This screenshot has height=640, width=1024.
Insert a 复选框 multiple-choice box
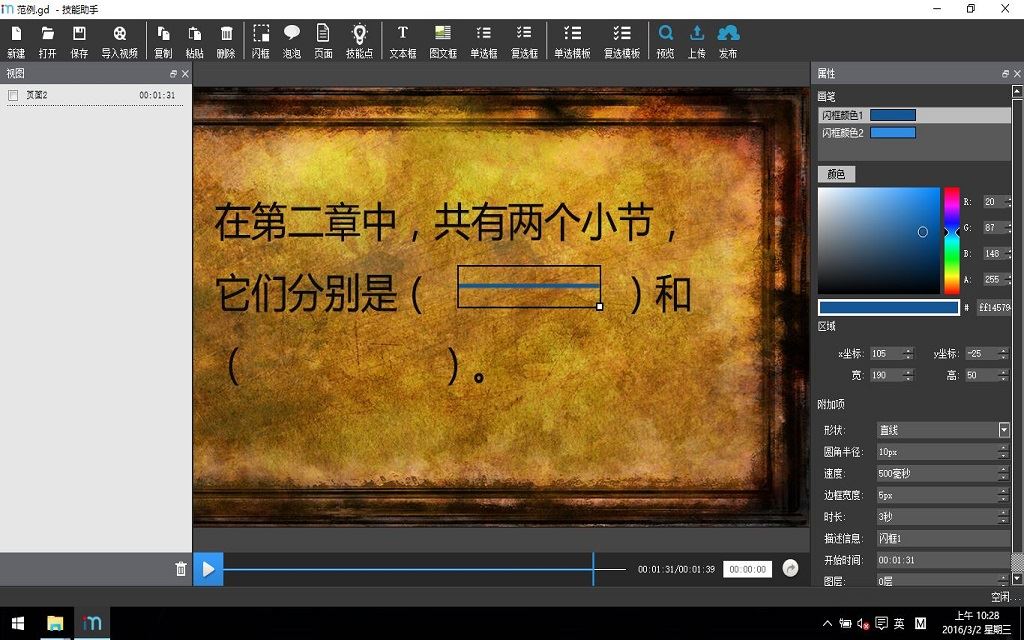pyautogui.click(x=524, y=41)
